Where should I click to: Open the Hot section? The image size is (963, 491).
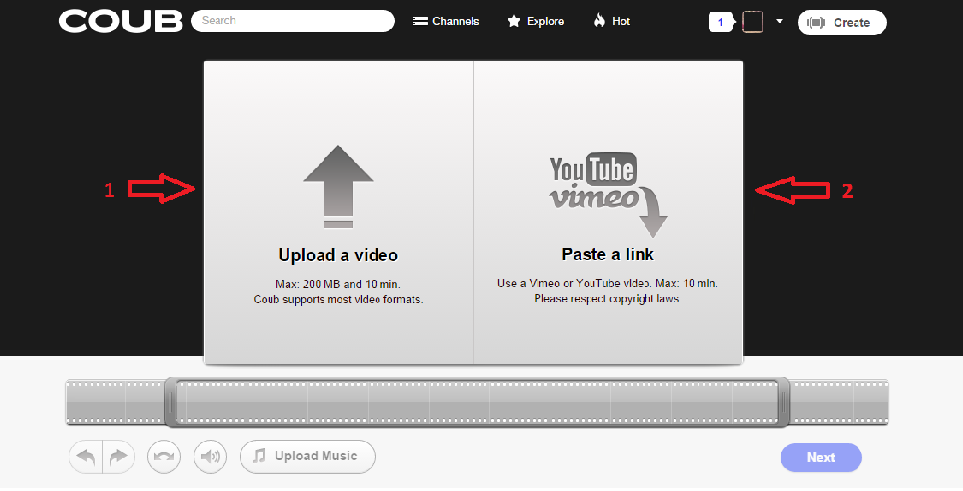pyautogui.click(x=612, y=21)
